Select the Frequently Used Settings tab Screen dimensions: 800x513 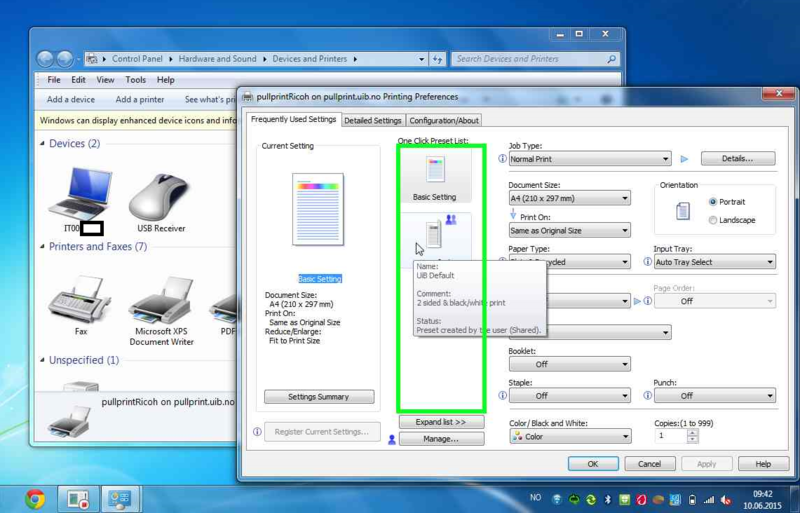[293, 119]
